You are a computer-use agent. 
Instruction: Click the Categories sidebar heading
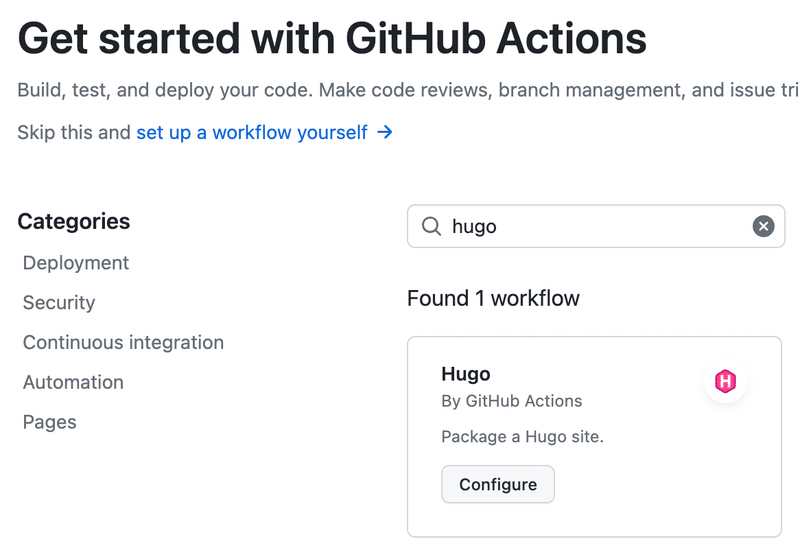tap(74, 221)
